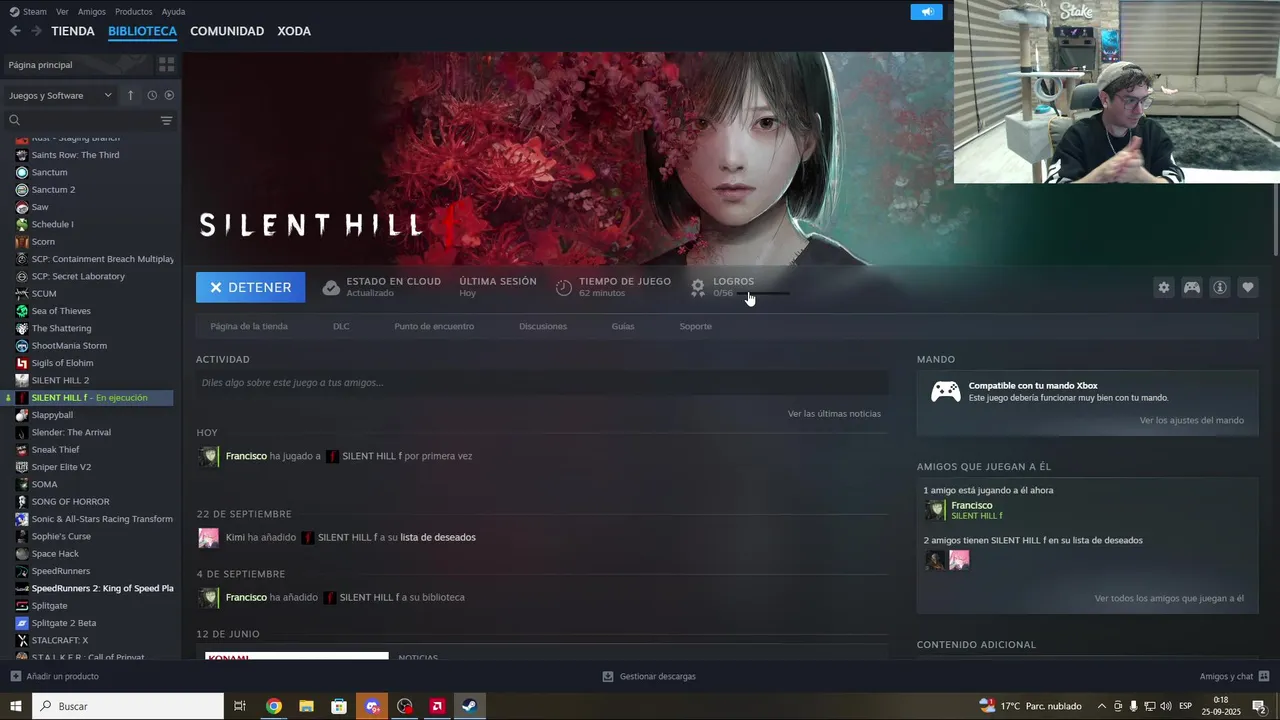The width and height of the screenshot is (1280, 720).
Task: Click the Slender: The Arrival game icon
Action: pyautogui.click(x=22, y=432)
